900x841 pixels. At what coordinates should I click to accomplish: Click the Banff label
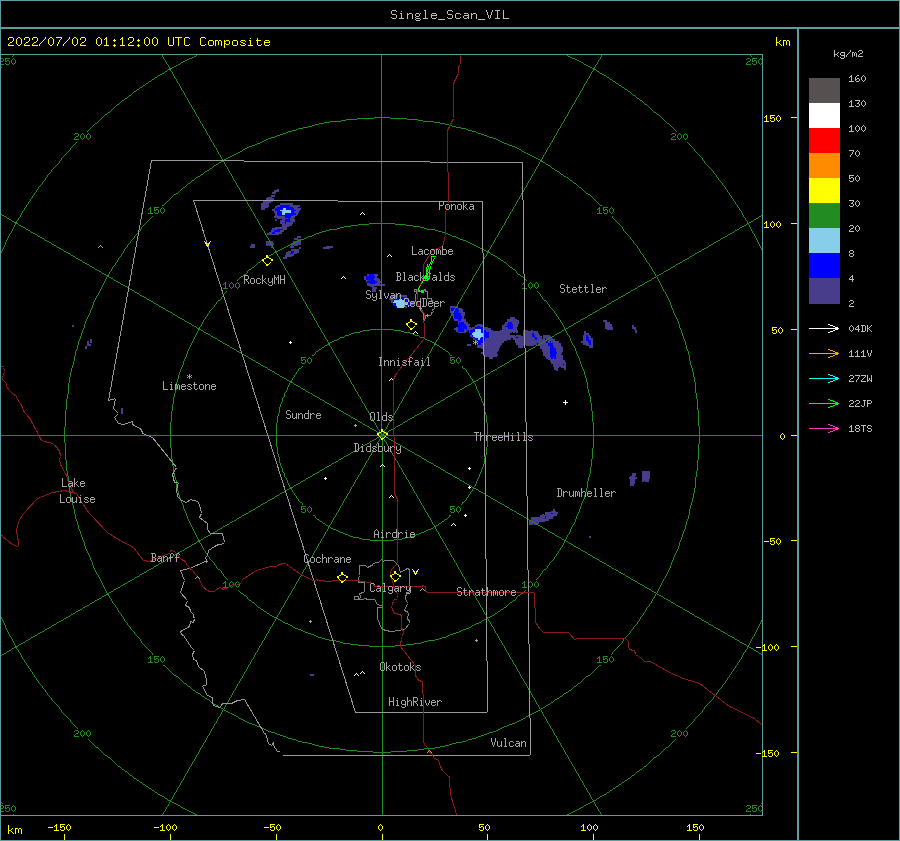pyautogui.click(x=165, y=557)
